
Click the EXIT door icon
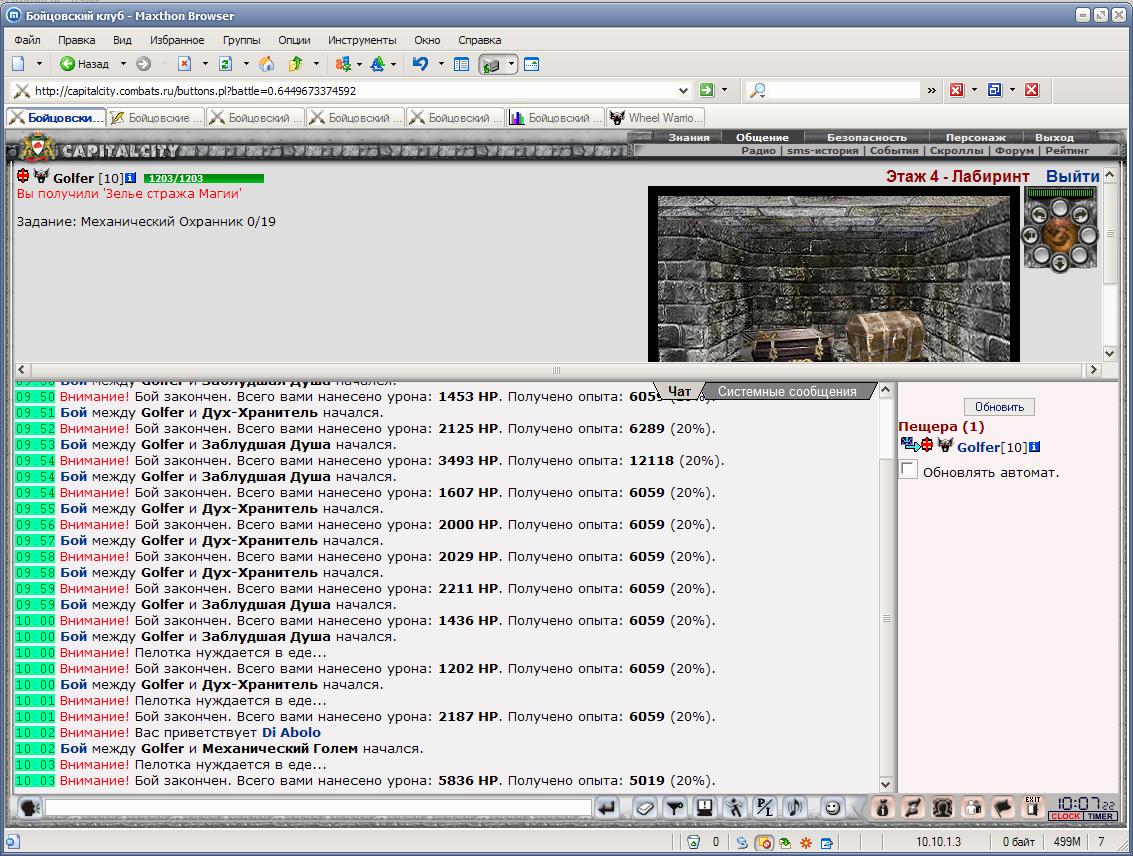click(x=1033, y=807)
